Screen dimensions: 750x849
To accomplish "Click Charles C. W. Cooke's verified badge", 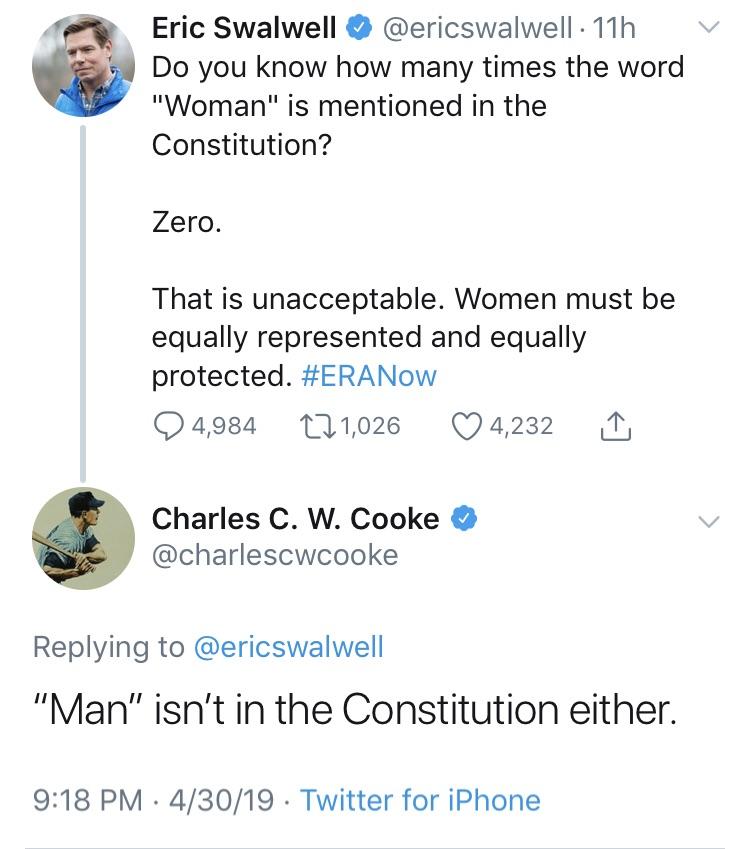I will (464, 519).
